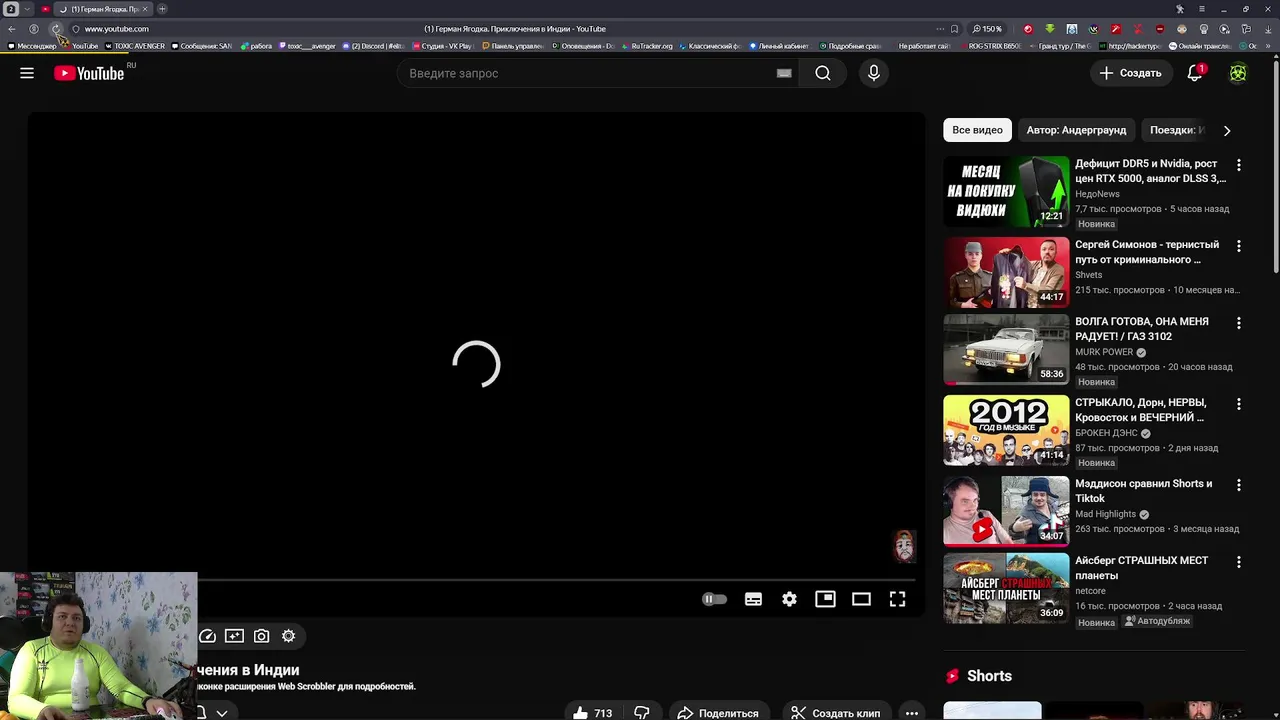This screenshot has height=720, width=1280.
Task: Click the channel watermark on the video
Action: pyautogui.click(x=904, y=546)
